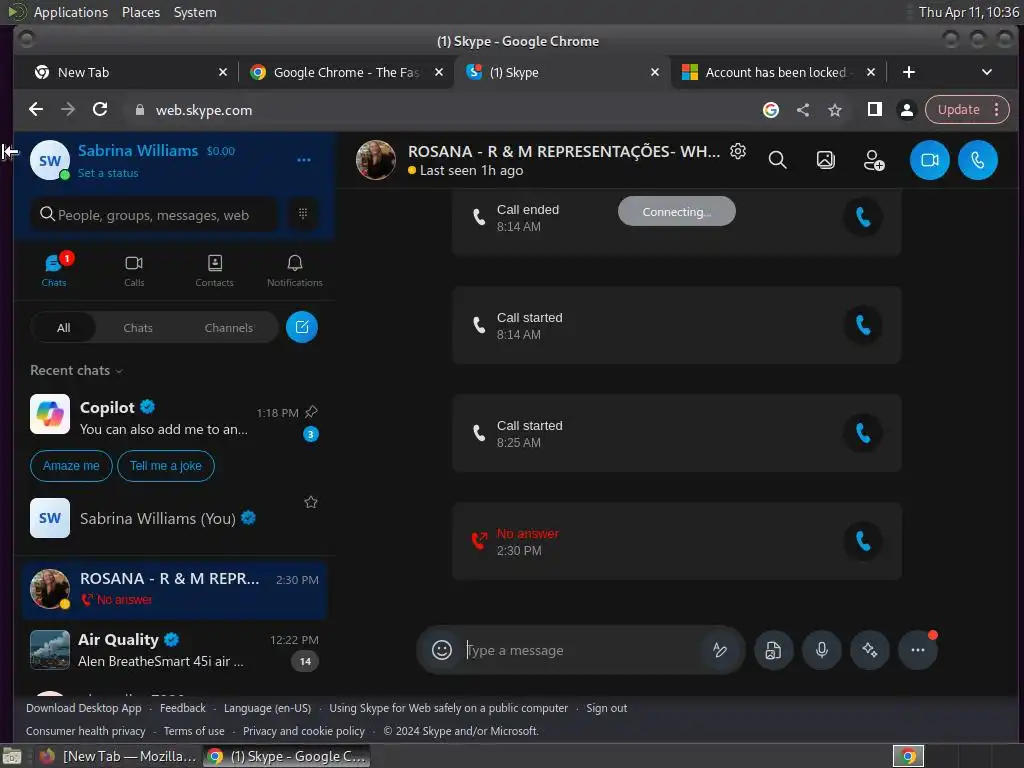Open the dial pad icon
The width and height of the screenshot is (1024, 768).
pos(302,214)
